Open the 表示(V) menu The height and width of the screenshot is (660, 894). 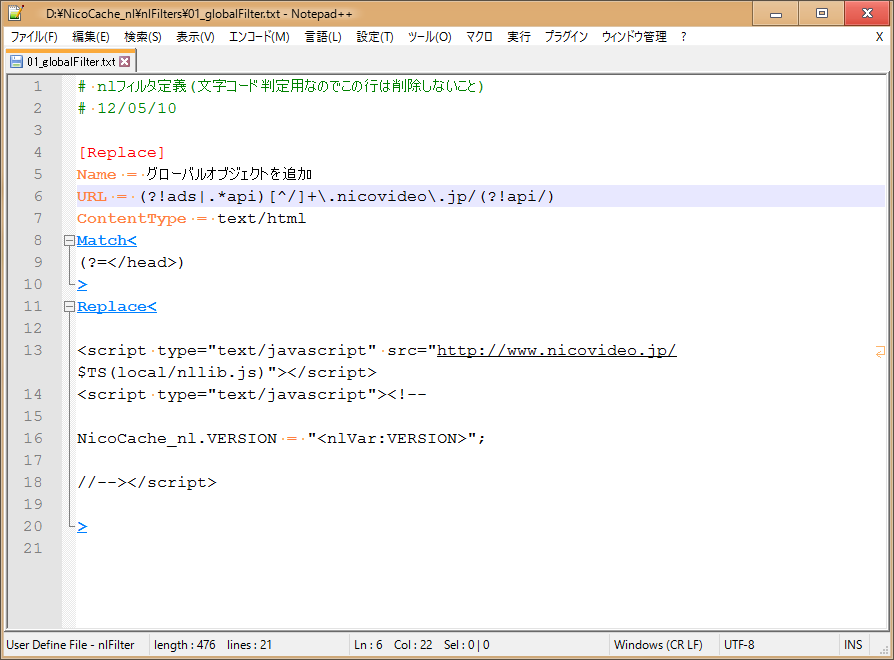click(x=195, y=37)
